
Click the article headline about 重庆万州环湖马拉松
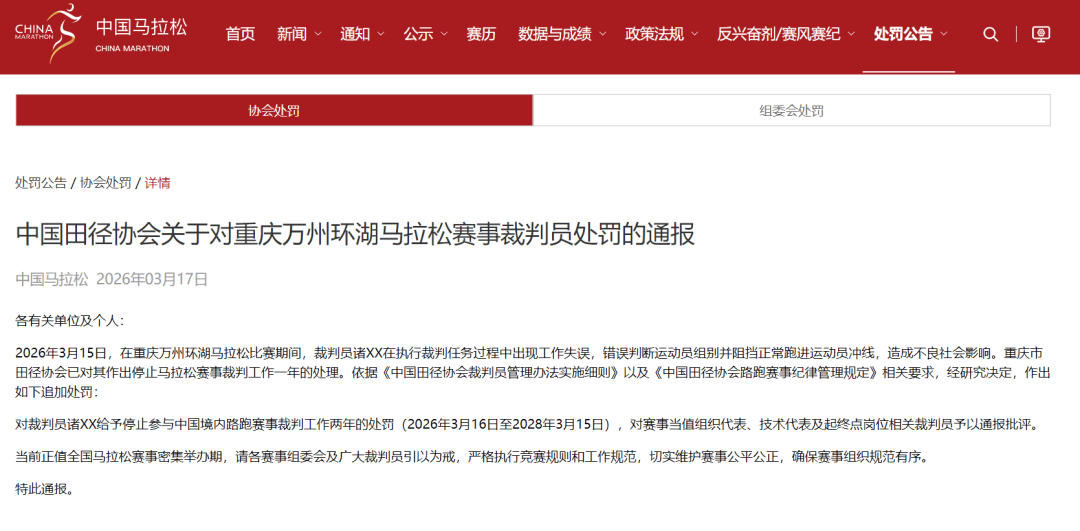[355, 234]
